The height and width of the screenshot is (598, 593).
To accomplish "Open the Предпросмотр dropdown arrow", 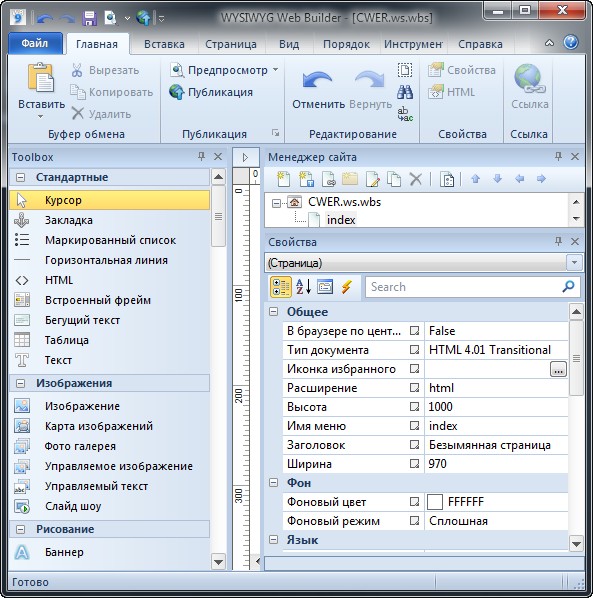I will pos(275,70).
